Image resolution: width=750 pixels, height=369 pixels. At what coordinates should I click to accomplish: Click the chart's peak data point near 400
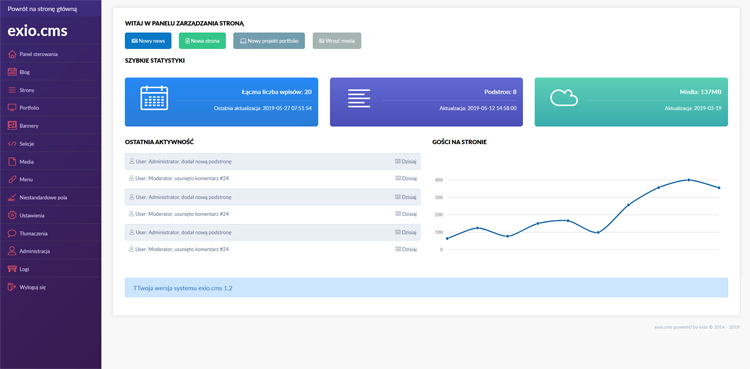(689, 180)
